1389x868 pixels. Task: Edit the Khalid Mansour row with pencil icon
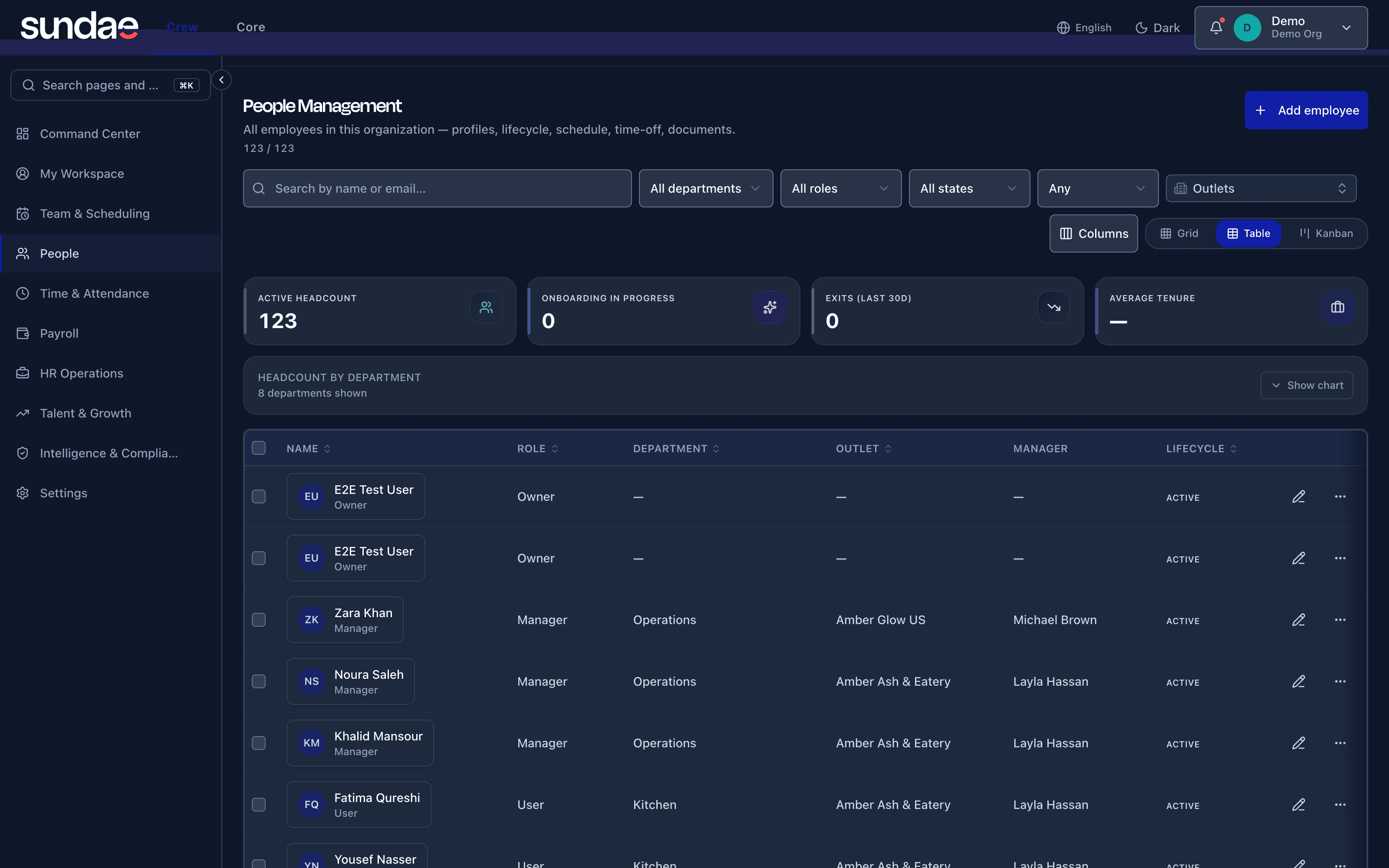(x=1299, y=743)
